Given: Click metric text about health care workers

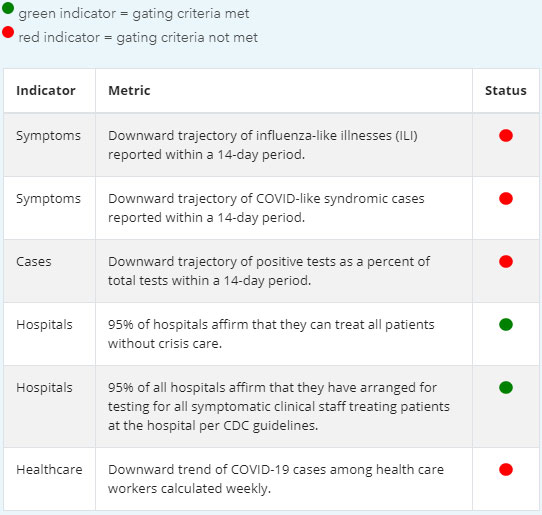Looking at the screenshot, I should [276, 479].
